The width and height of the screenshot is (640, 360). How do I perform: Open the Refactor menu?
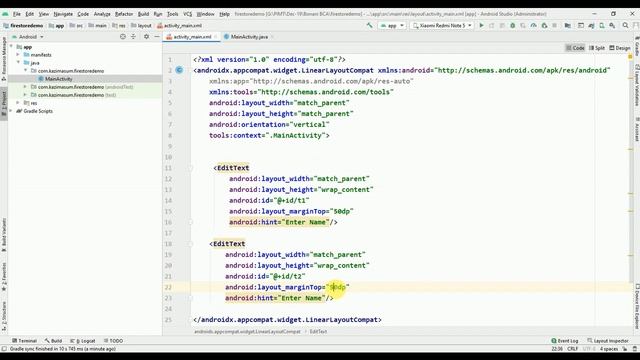[x=124, y=14]
